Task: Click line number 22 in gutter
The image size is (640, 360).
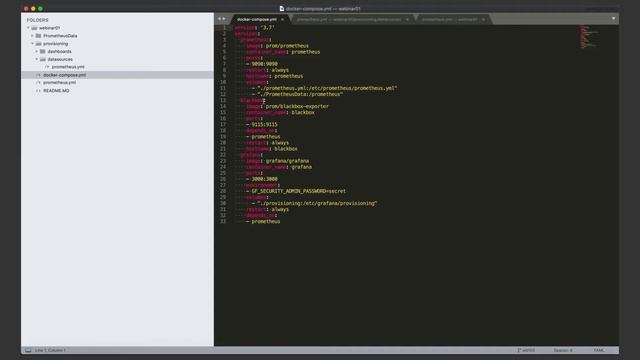Action: point(223,155)
